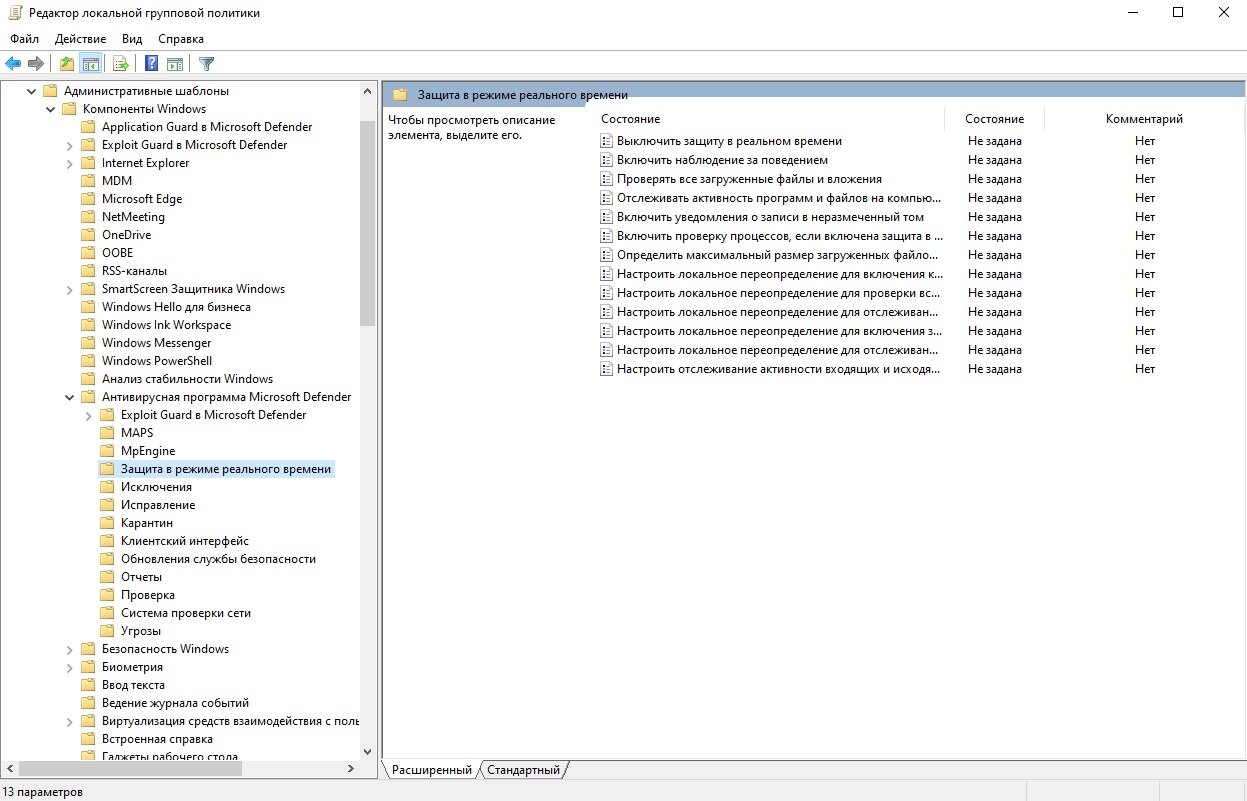The image size is (1247, 801).
Task: Click the folder icon of Microsoft Edge
Action: click(89, 199)
